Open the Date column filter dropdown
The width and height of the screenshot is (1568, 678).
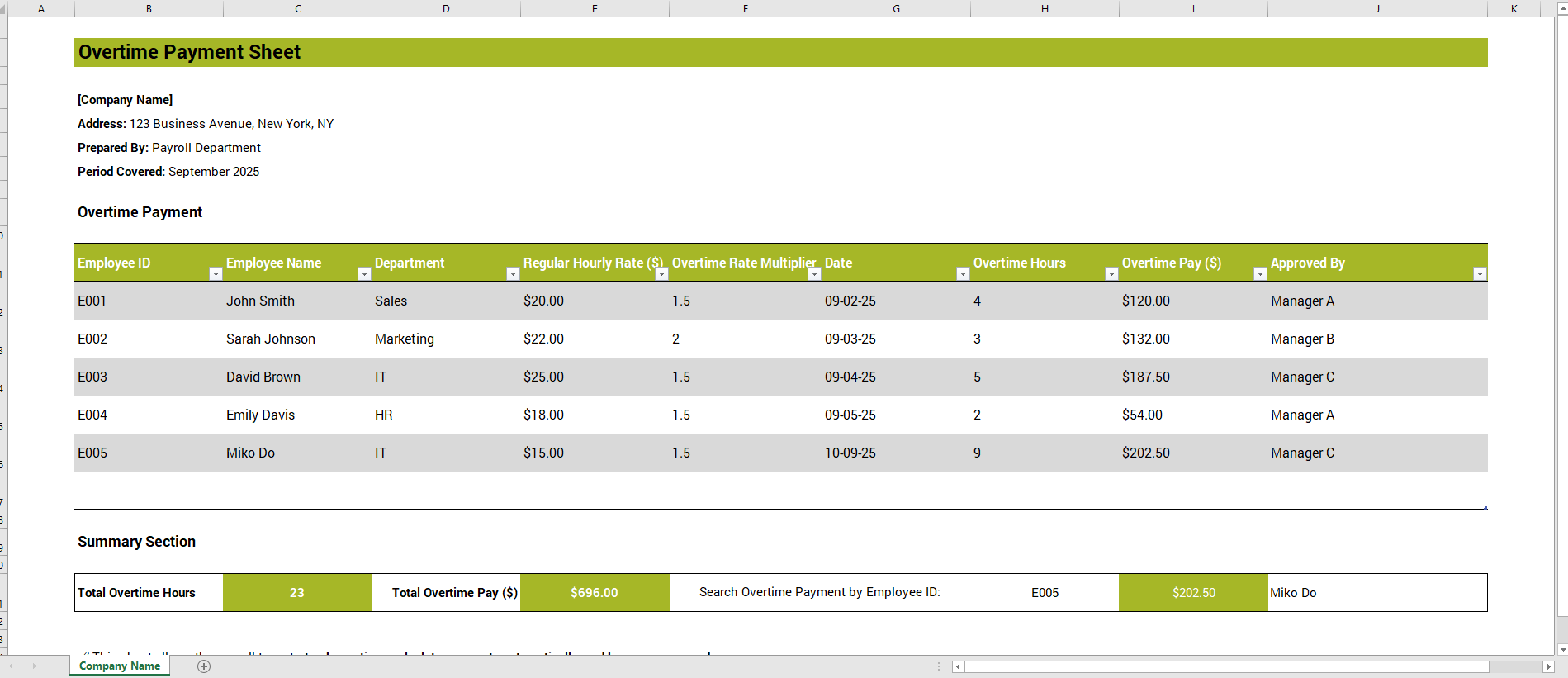(x=963, y=274)
